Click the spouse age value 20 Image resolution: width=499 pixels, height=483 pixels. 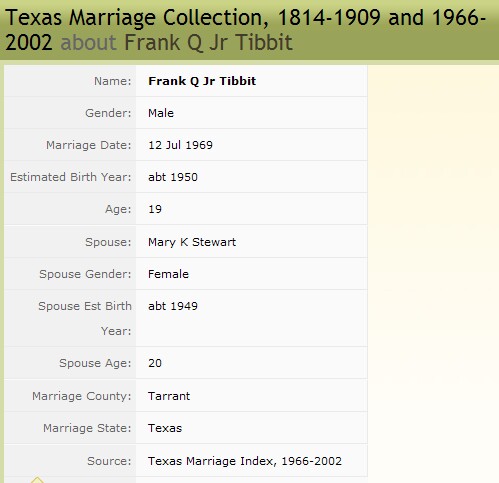155,363
